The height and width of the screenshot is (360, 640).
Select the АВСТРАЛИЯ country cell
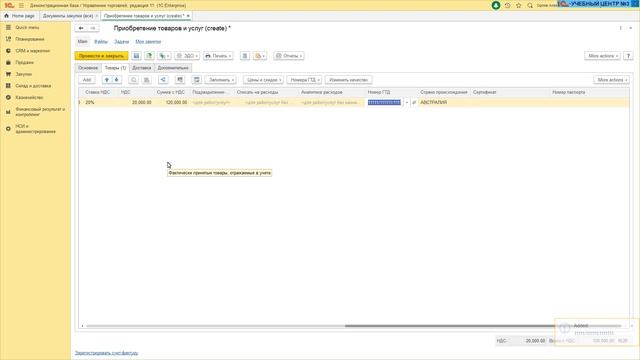tap(444, 102)
